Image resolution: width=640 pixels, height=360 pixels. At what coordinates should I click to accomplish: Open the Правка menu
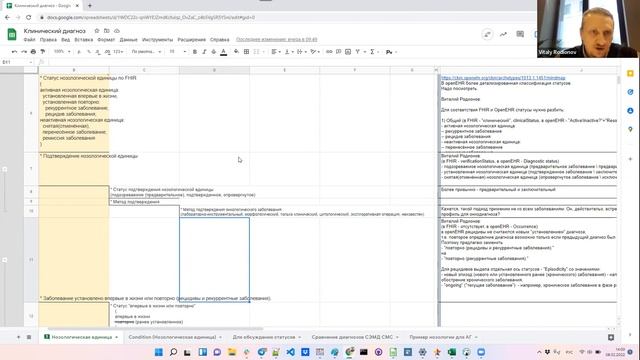[x=48, y=40]
